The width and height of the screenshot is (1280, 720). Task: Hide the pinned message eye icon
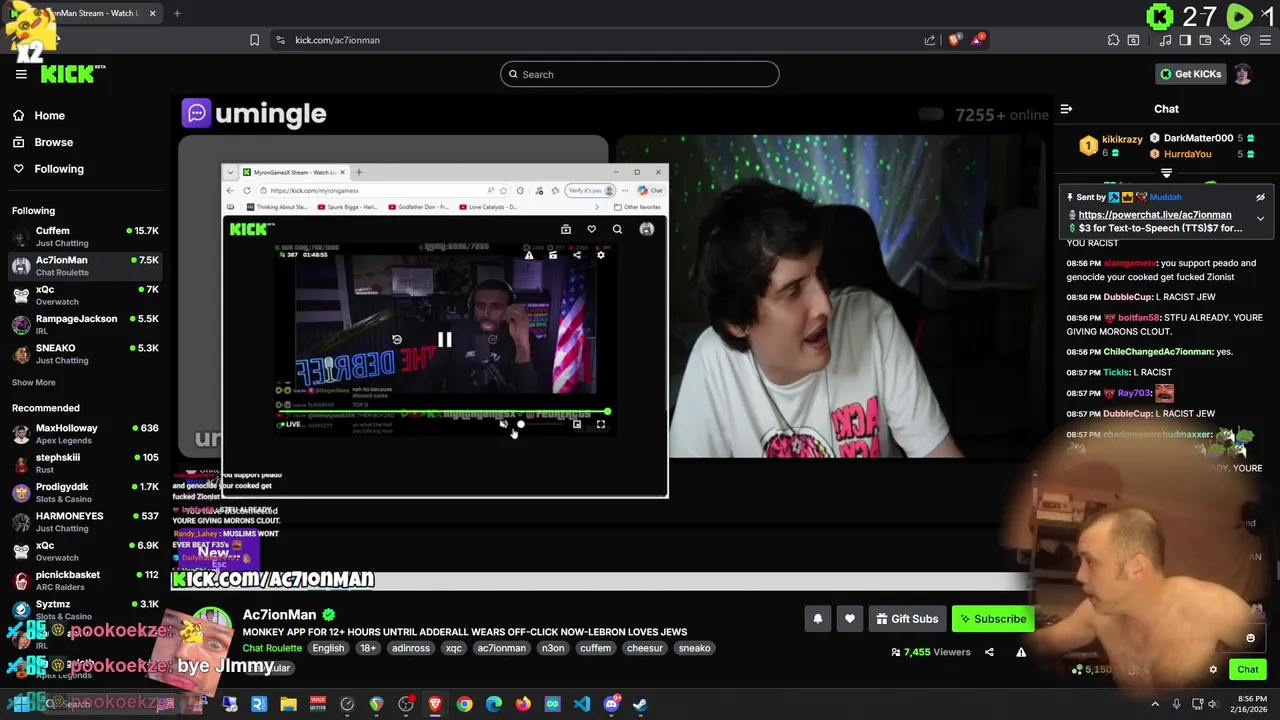click(1260, 197)
